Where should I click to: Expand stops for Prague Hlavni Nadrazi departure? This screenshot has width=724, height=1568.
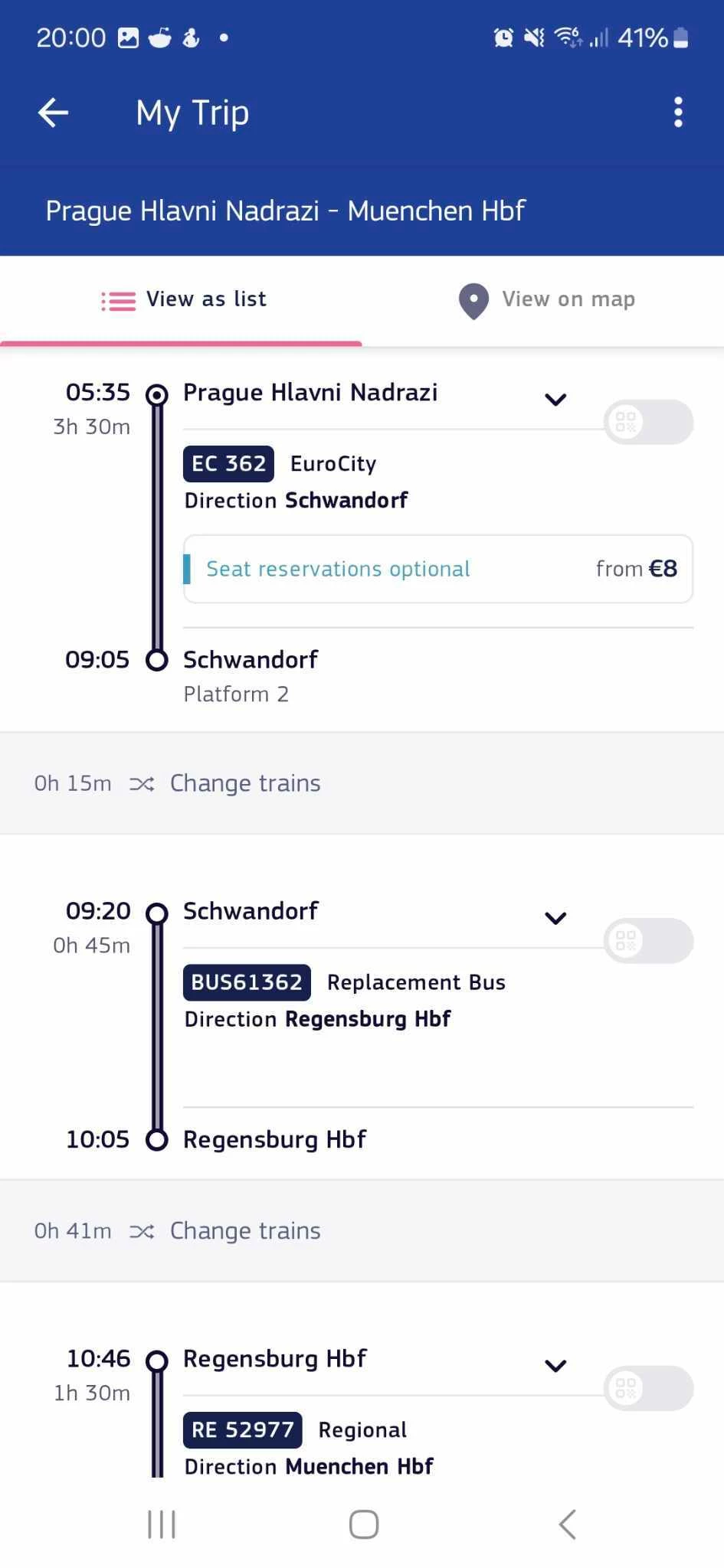[555, 399]
